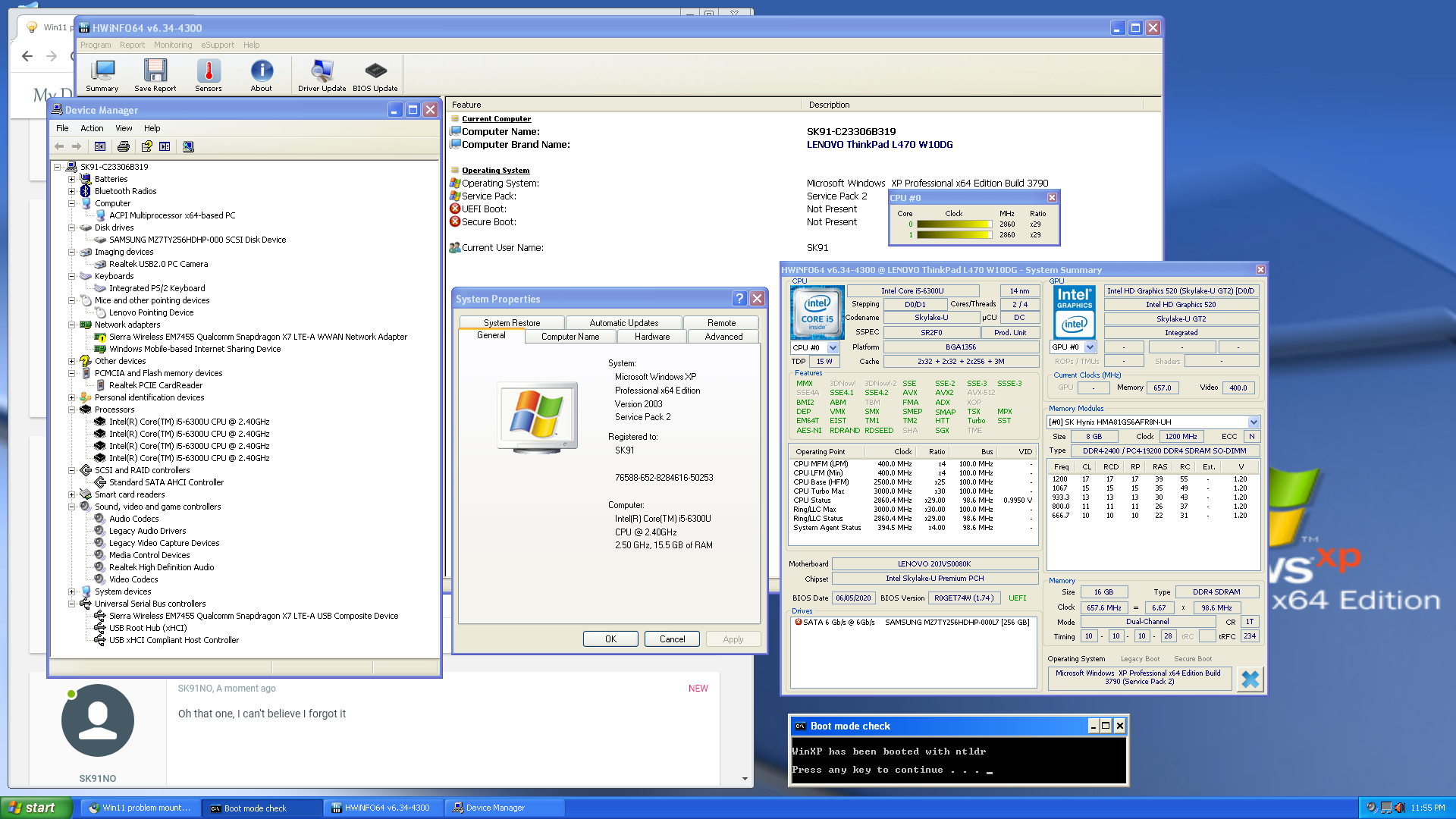
Task: Click the Core 0 clock bar
Action: (953, 224)
